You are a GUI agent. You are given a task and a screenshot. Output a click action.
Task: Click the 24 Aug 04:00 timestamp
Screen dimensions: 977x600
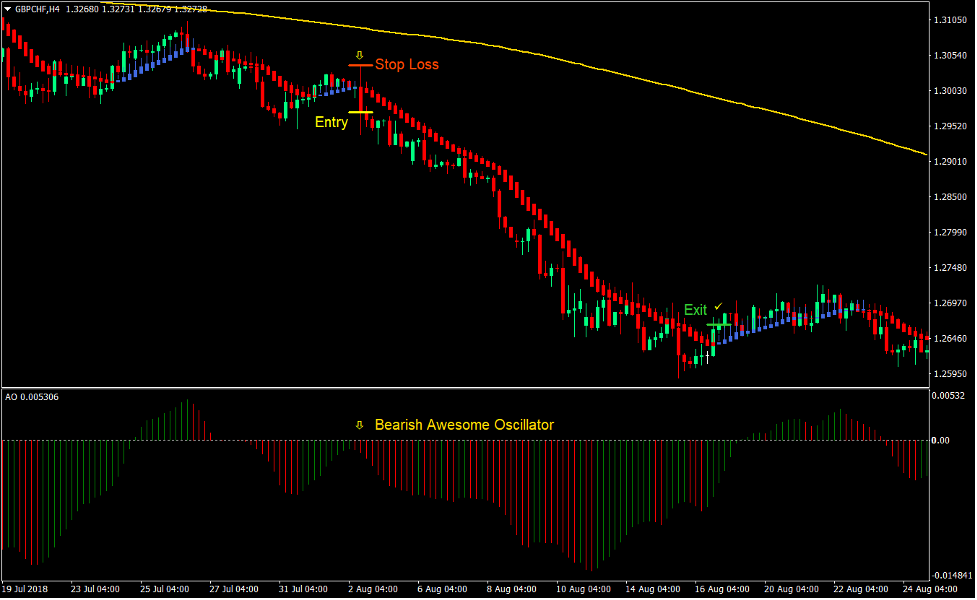point(931,589)
